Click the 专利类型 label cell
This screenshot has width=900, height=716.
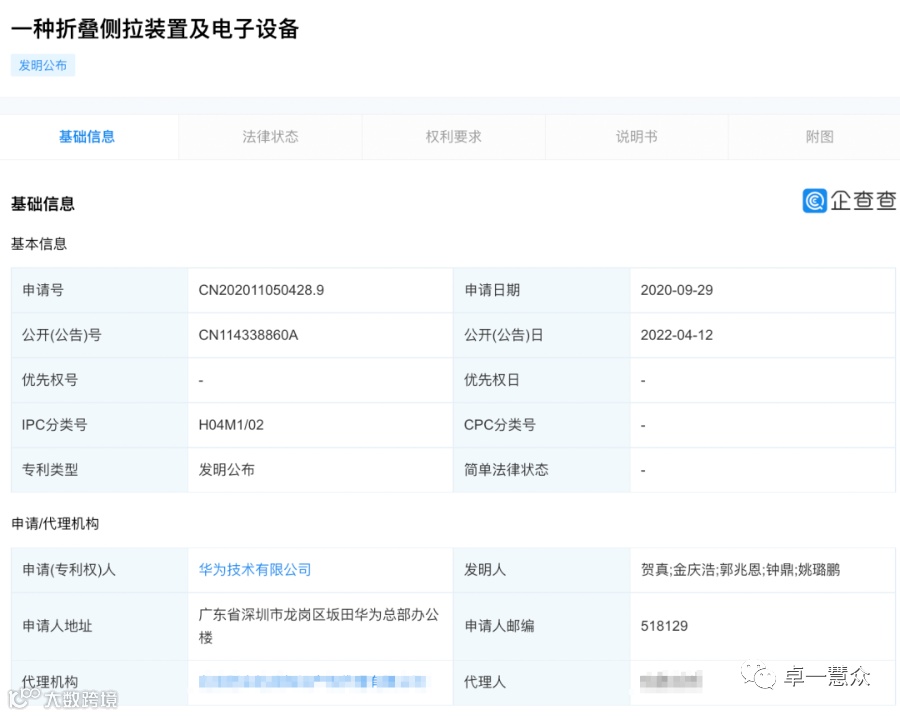[99, 470]
